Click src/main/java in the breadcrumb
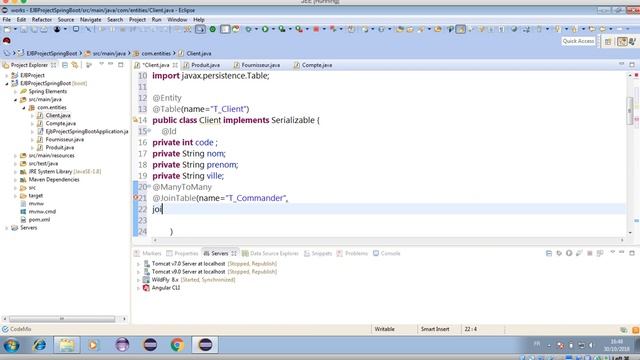The width and height of the screenshot is (640, 360). click(109, 53)
